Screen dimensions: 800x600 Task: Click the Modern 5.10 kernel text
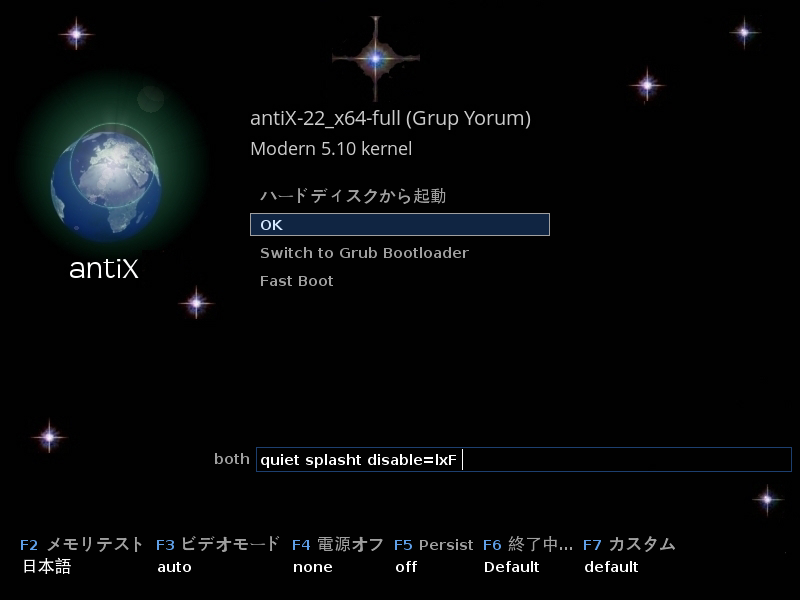point(331,148)
